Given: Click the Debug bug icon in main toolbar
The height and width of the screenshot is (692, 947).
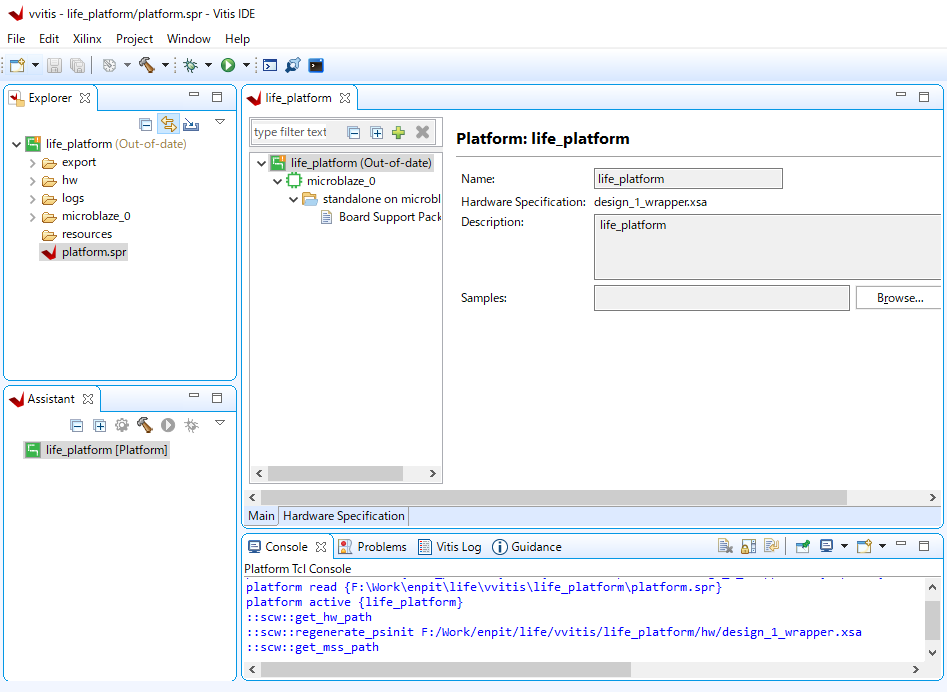Looking at the screenshot, I should tap(191, 65).
